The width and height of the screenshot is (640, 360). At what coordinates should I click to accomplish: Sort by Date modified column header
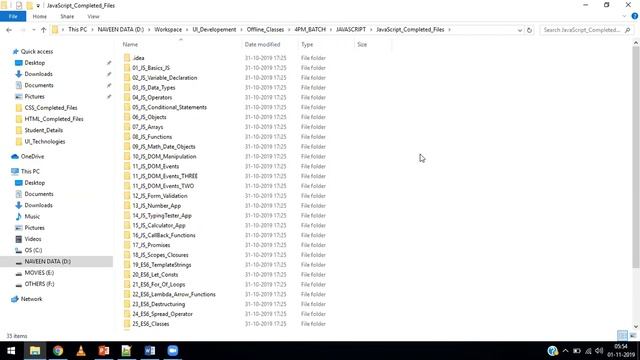pos(262,44)
